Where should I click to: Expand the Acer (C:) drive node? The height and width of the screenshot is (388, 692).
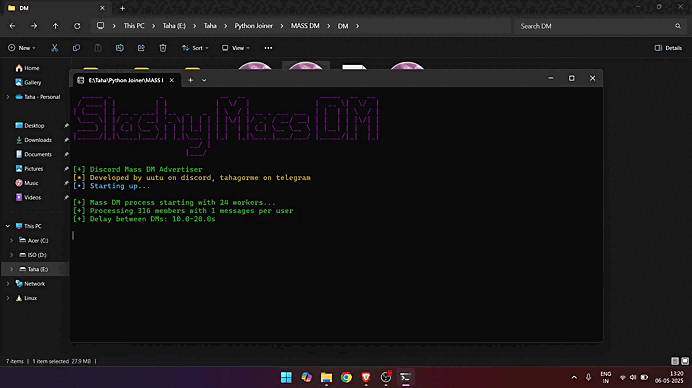(11, 241)
